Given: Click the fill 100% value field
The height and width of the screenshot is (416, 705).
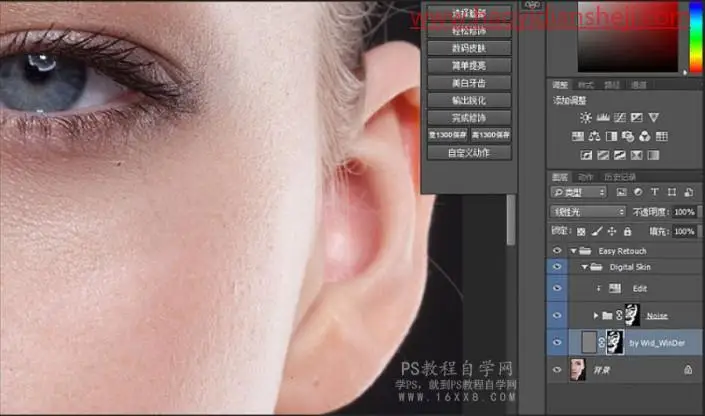Looking at the screenshot, I should [684, 232].
